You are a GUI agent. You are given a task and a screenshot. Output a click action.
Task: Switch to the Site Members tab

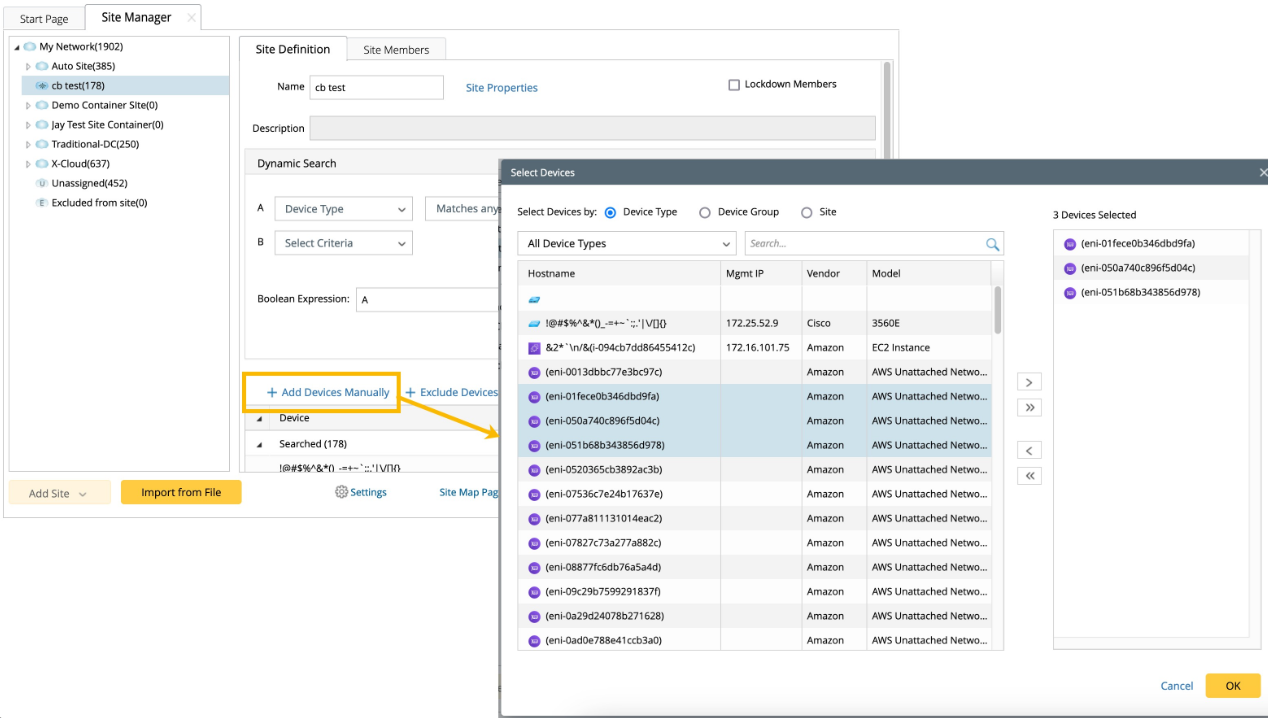click(396, 50)
